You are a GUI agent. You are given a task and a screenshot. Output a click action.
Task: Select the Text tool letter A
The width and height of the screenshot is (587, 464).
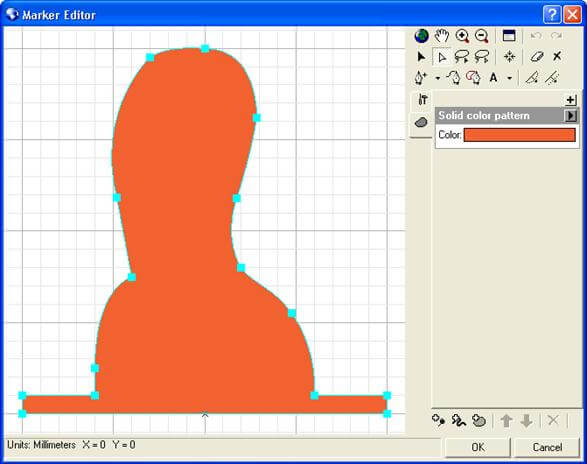coord(493,78)
